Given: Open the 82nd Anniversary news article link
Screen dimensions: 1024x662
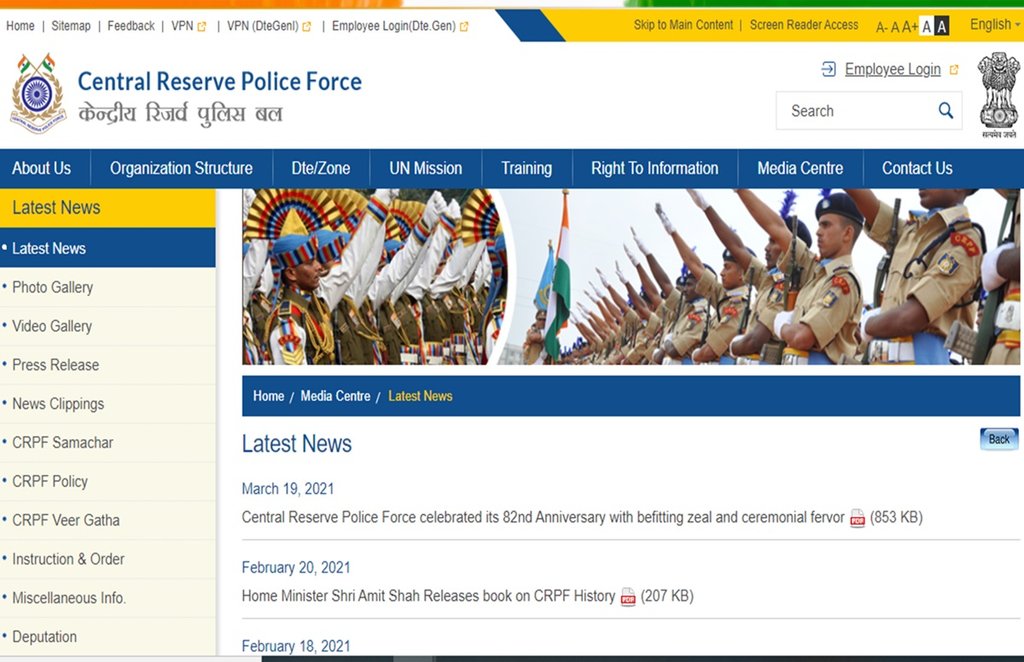Looking at the screenshot, I should (543, 518).
